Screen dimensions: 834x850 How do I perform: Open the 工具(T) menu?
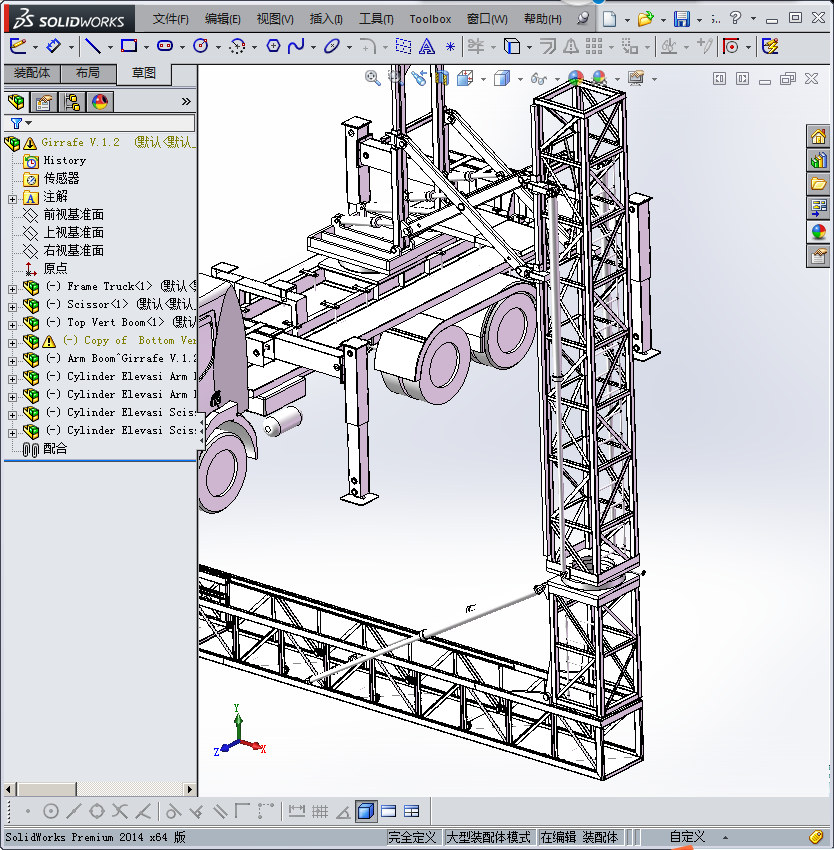pyautogui.click(x=376, y=19)
